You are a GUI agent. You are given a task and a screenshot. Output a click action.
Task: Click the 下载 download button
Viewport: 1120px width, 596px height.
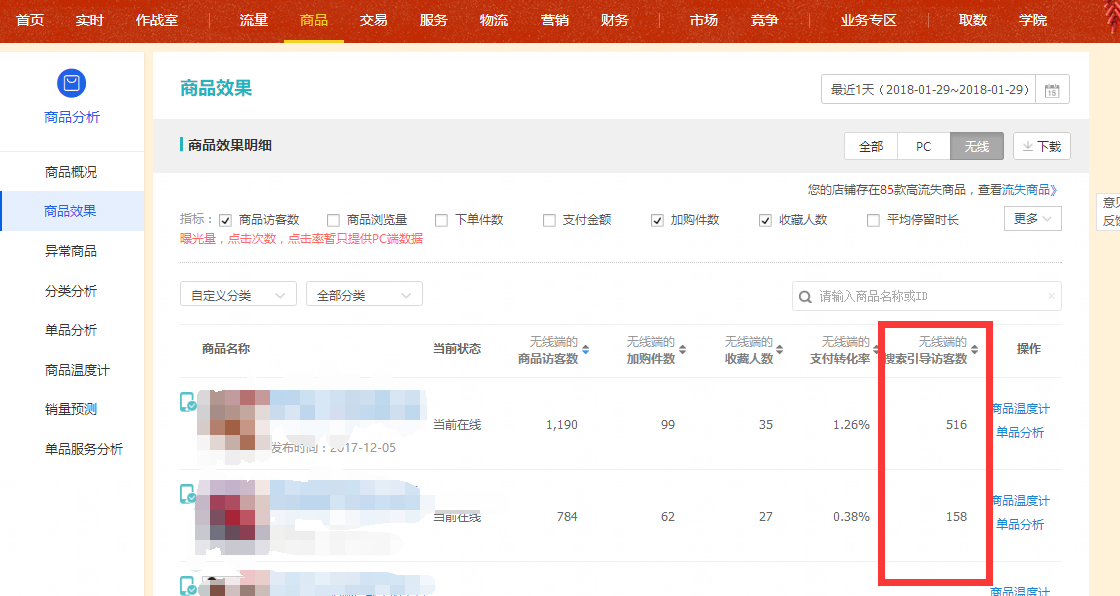point(1041,146)
